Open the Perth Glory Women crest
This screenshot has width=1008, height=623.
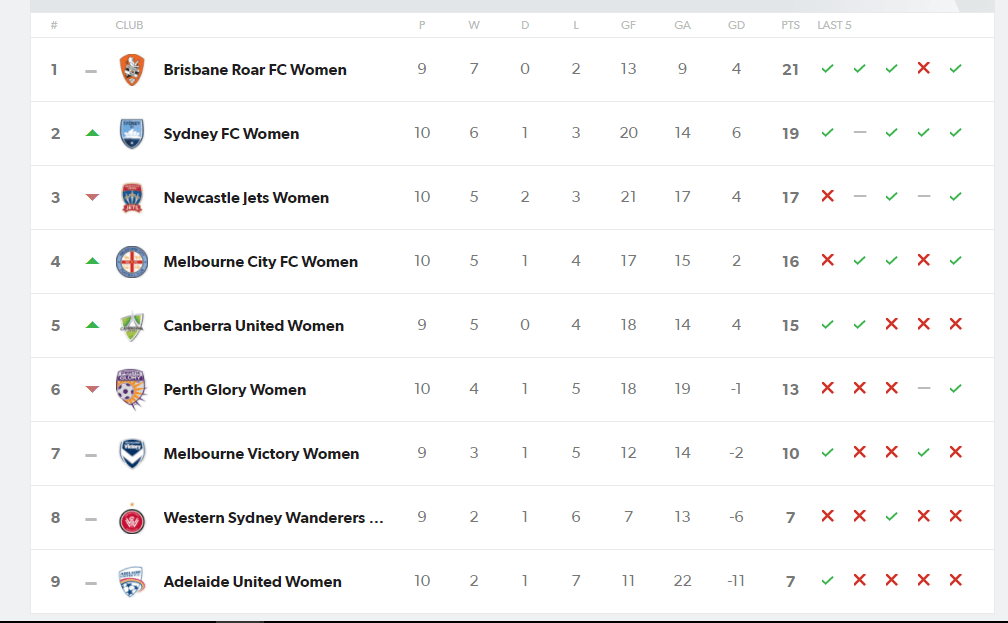pyautogui.click(x=132, y=389)
